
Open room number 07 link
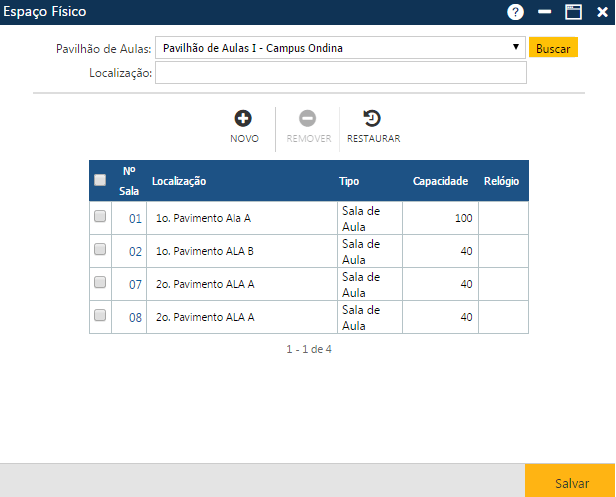point(135,284)
